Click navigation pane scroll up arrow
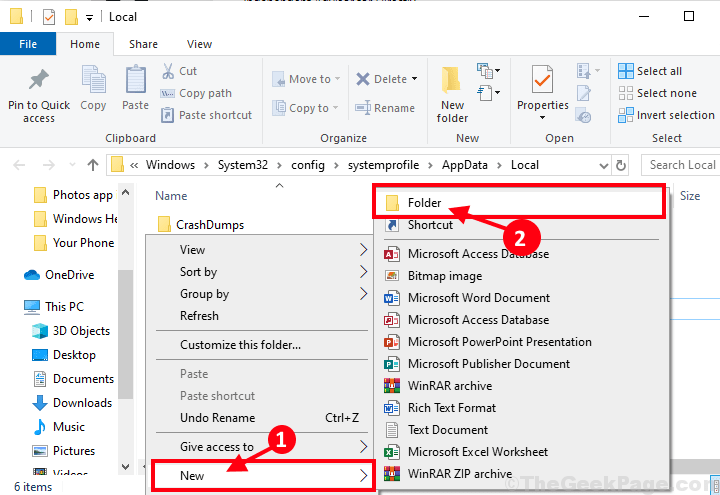The height and width of the screenshot is (495, 720). (126, 192)
